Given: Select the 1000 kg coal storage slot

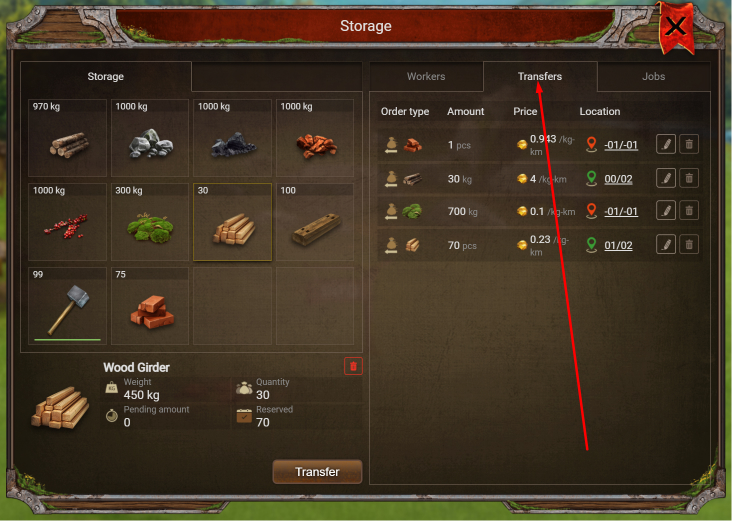Looking at the screenshot, I should [x=232, y=138].
